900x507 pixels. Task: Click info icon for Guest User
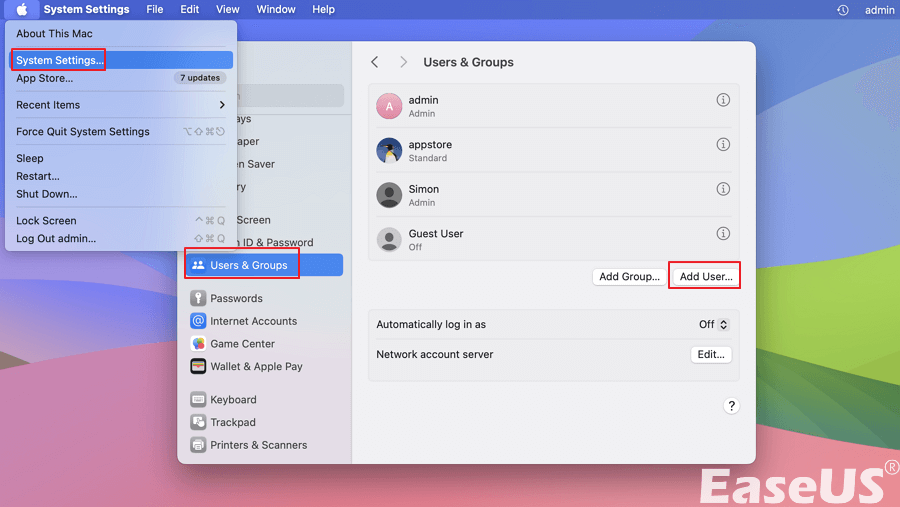coord(723,233)
